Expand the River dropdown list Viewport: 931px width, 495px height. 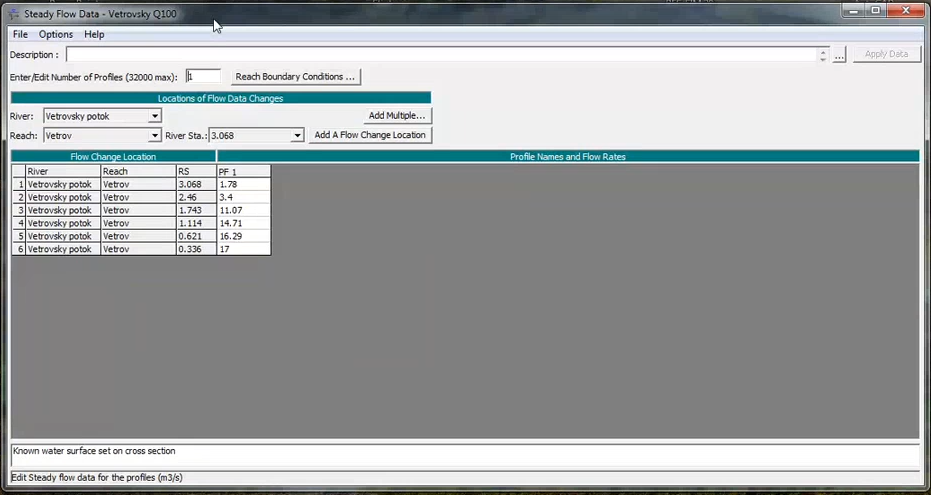pos(154,116)
